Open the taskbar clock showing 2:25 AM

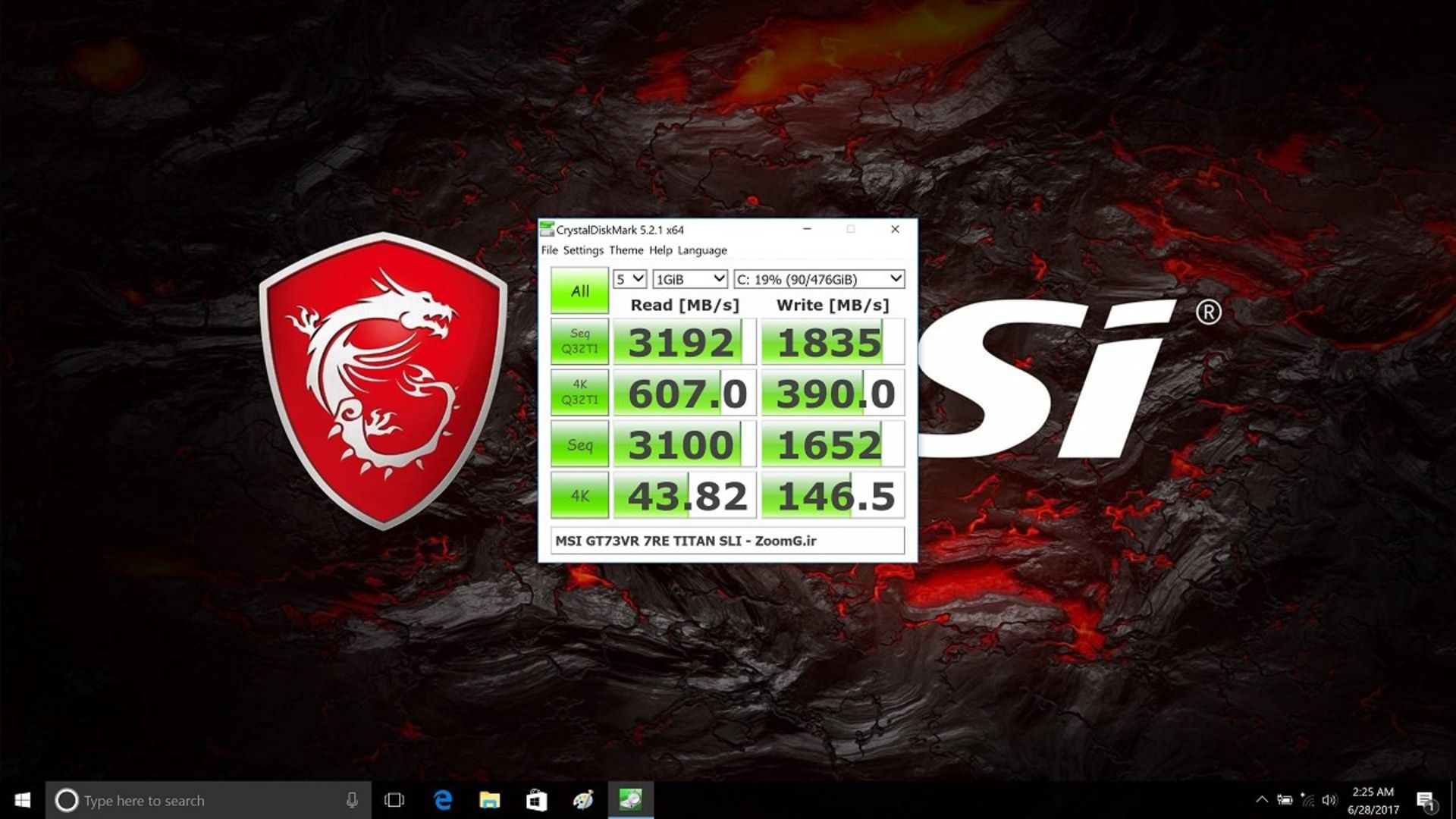[1373, 800]
